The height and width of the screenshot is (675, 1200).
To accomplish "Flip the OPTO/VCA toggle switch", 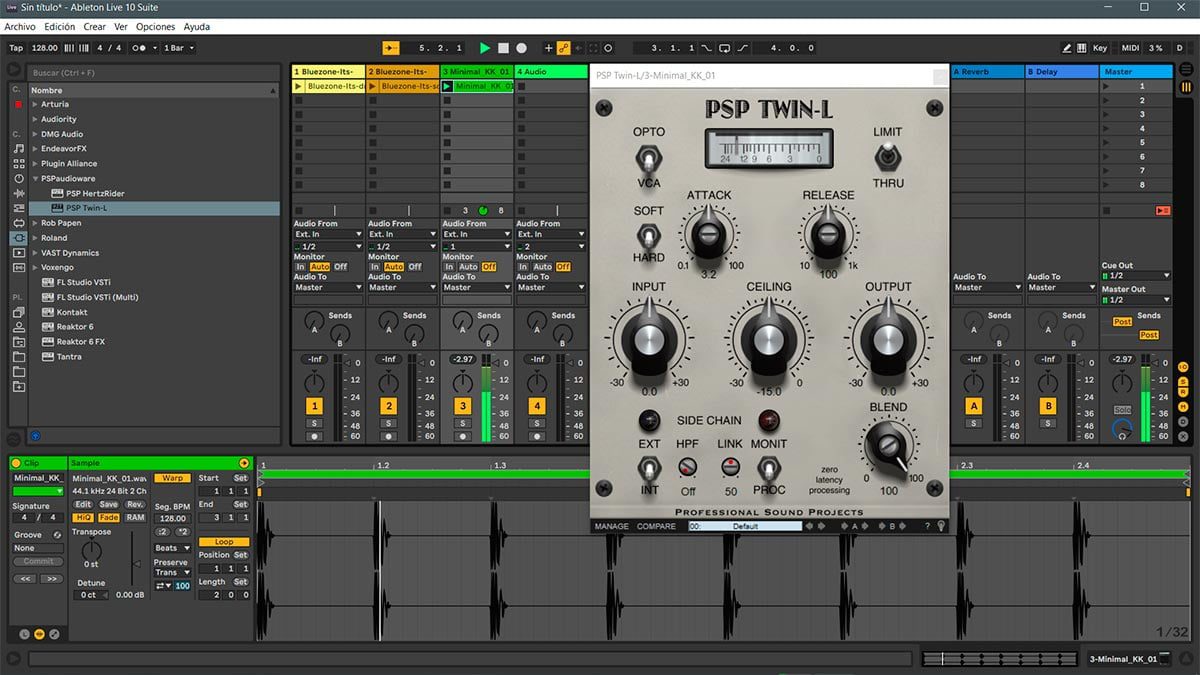I will (648, 158).
